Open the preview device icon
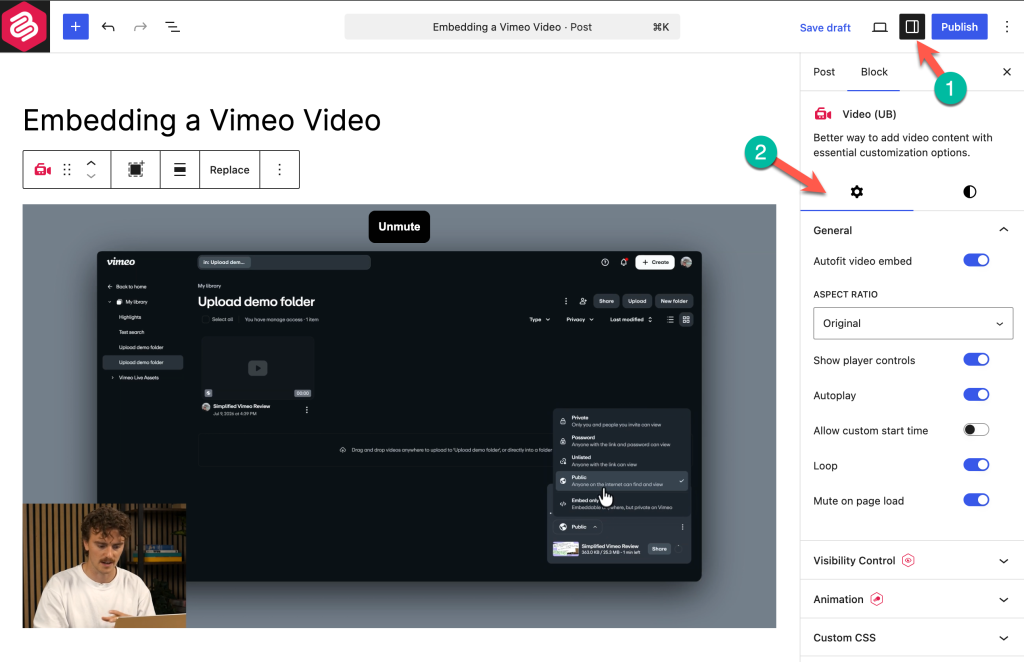1024x662 pixels. (x=880, y=27)
